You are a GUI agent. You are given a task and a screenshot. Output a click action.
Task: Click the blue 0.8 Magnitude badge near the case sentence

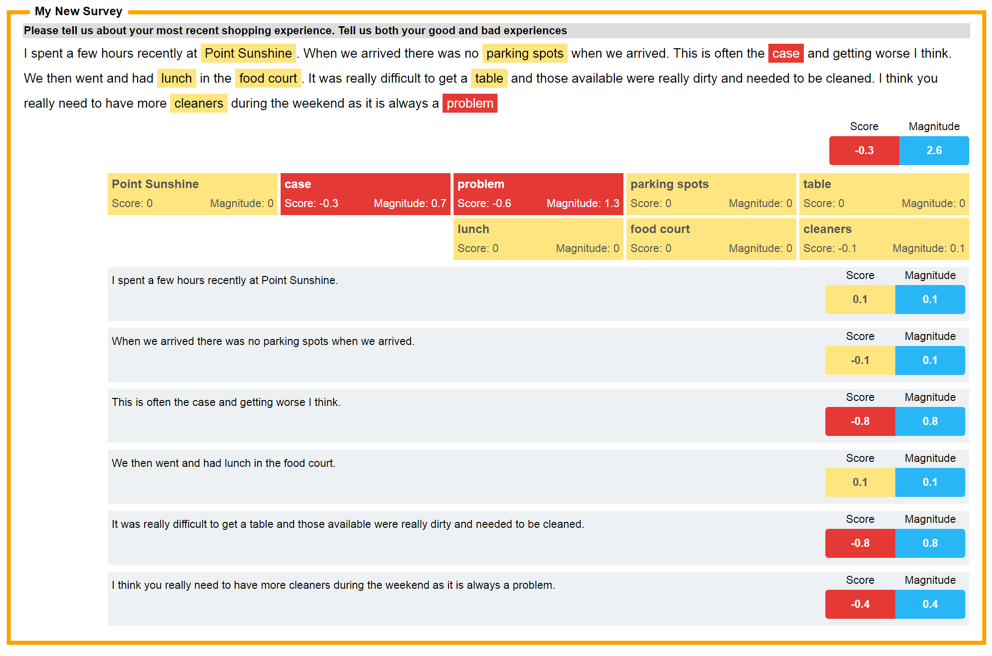coord(930,421)
